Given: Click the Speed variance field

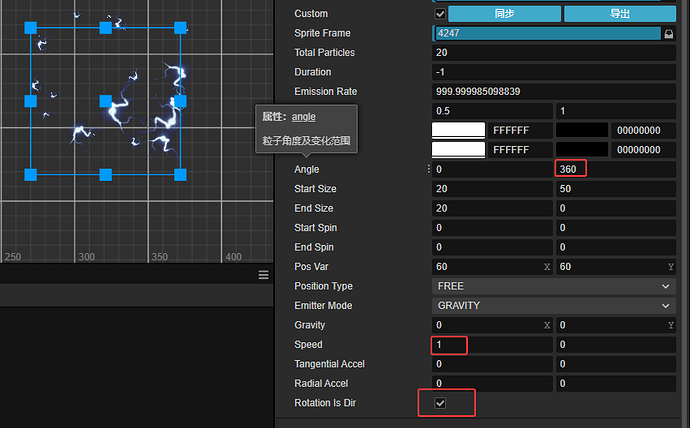Looking at the screenshot, I should [616, 344].
